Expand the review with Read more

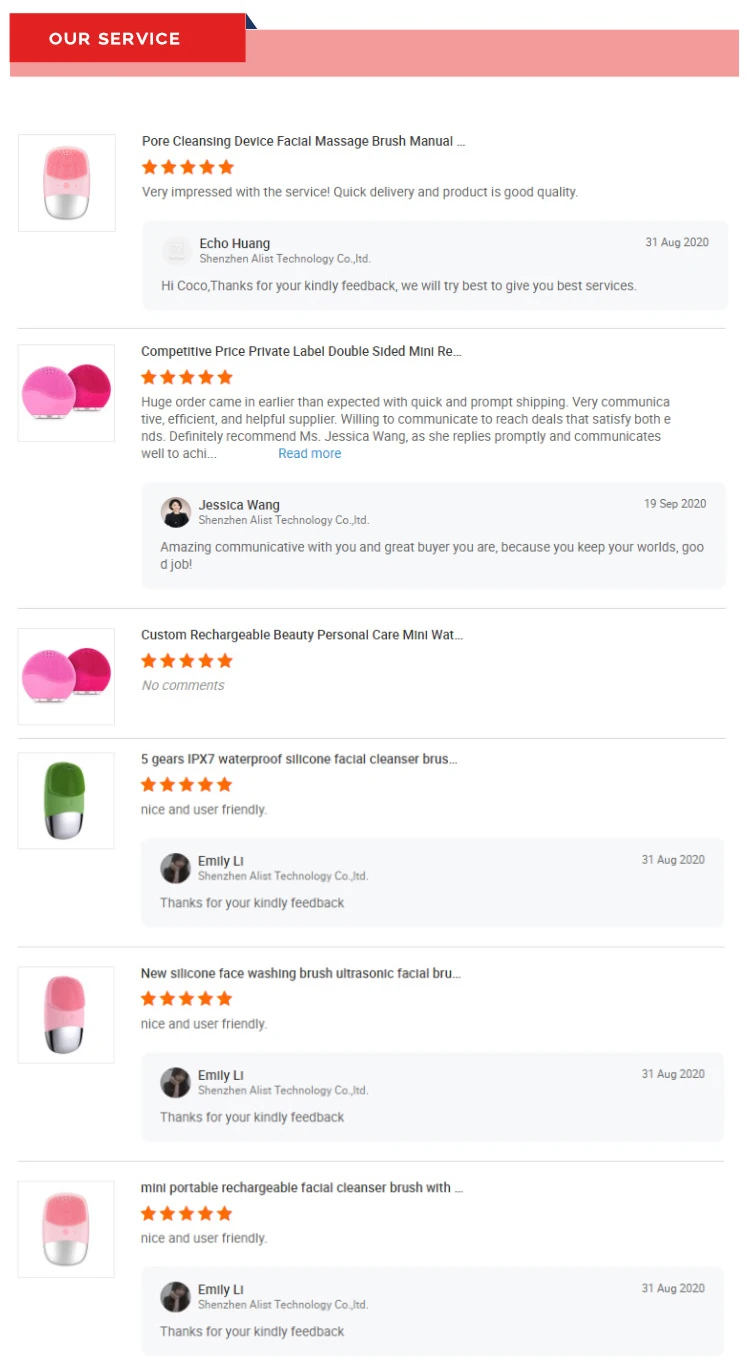pos(309,454)
